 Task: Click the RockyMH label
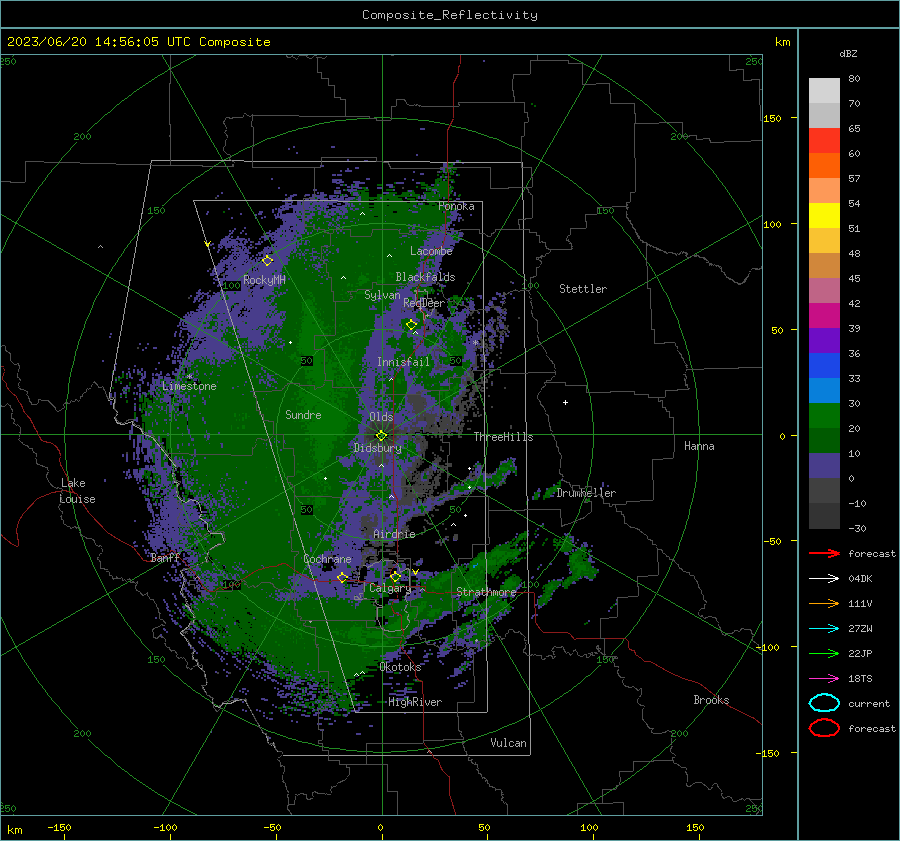pos(264,280)
